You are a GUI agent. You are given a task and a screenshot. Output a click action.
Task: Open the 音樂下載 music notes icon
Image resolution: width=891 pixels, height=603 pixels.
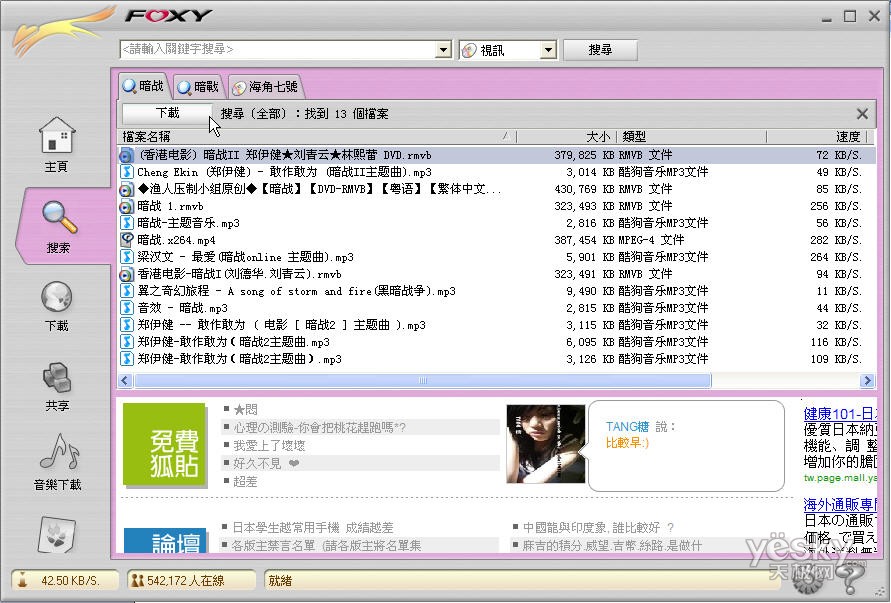[59, 454]
